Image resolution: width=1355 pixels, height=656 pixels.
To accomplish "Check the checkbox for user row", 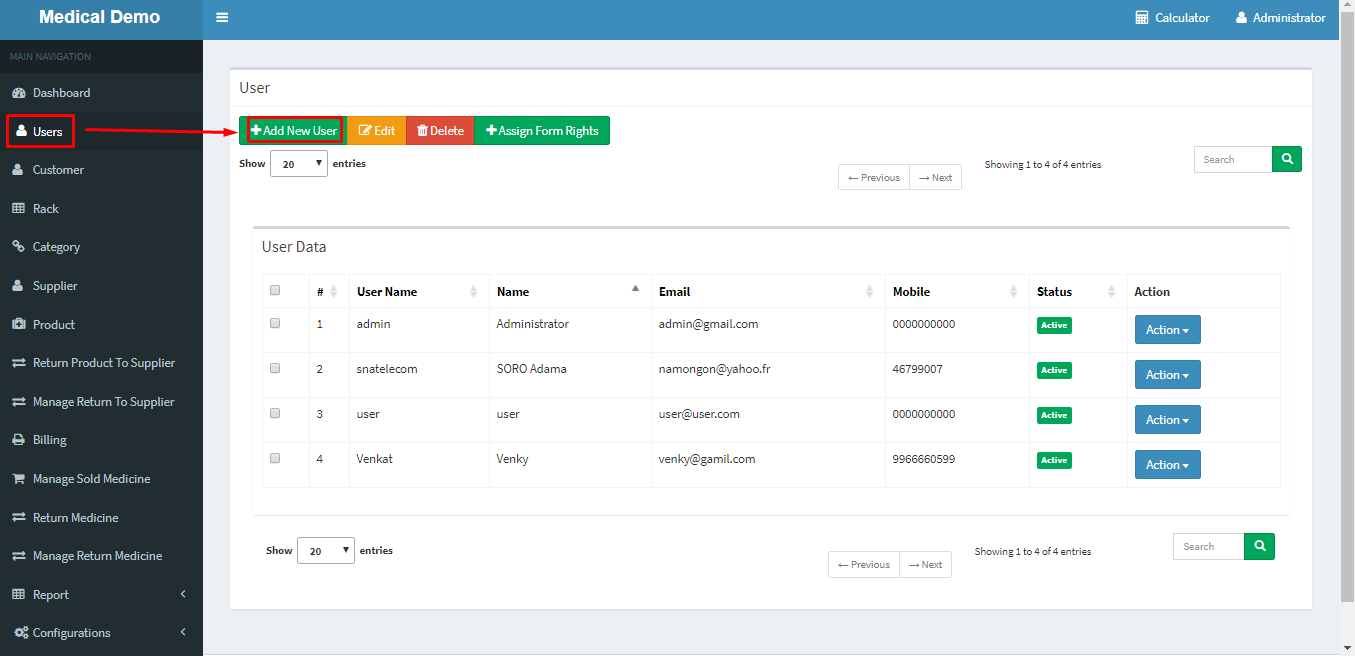I will coord(275,413).
